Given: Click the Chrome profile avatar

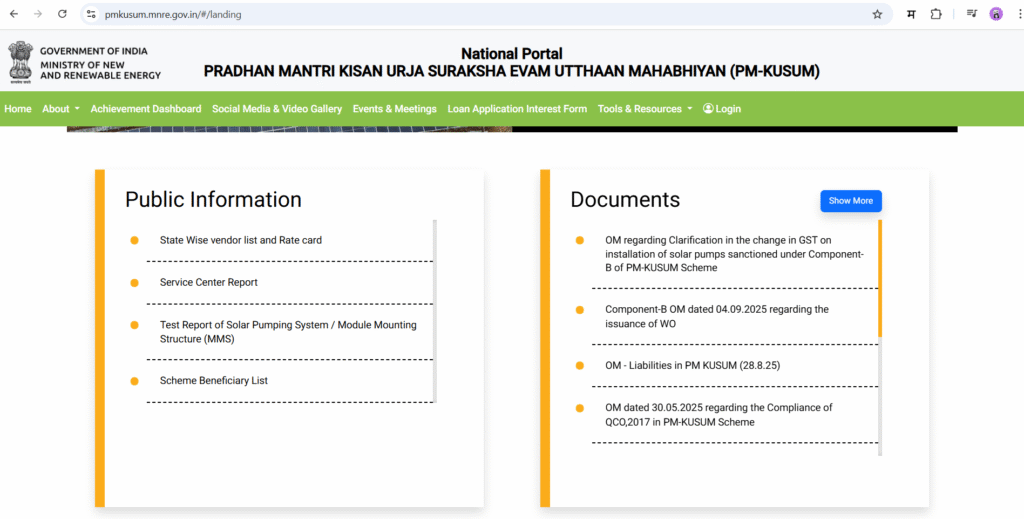Looking at the screenshot, I should (x=996, y=14).
